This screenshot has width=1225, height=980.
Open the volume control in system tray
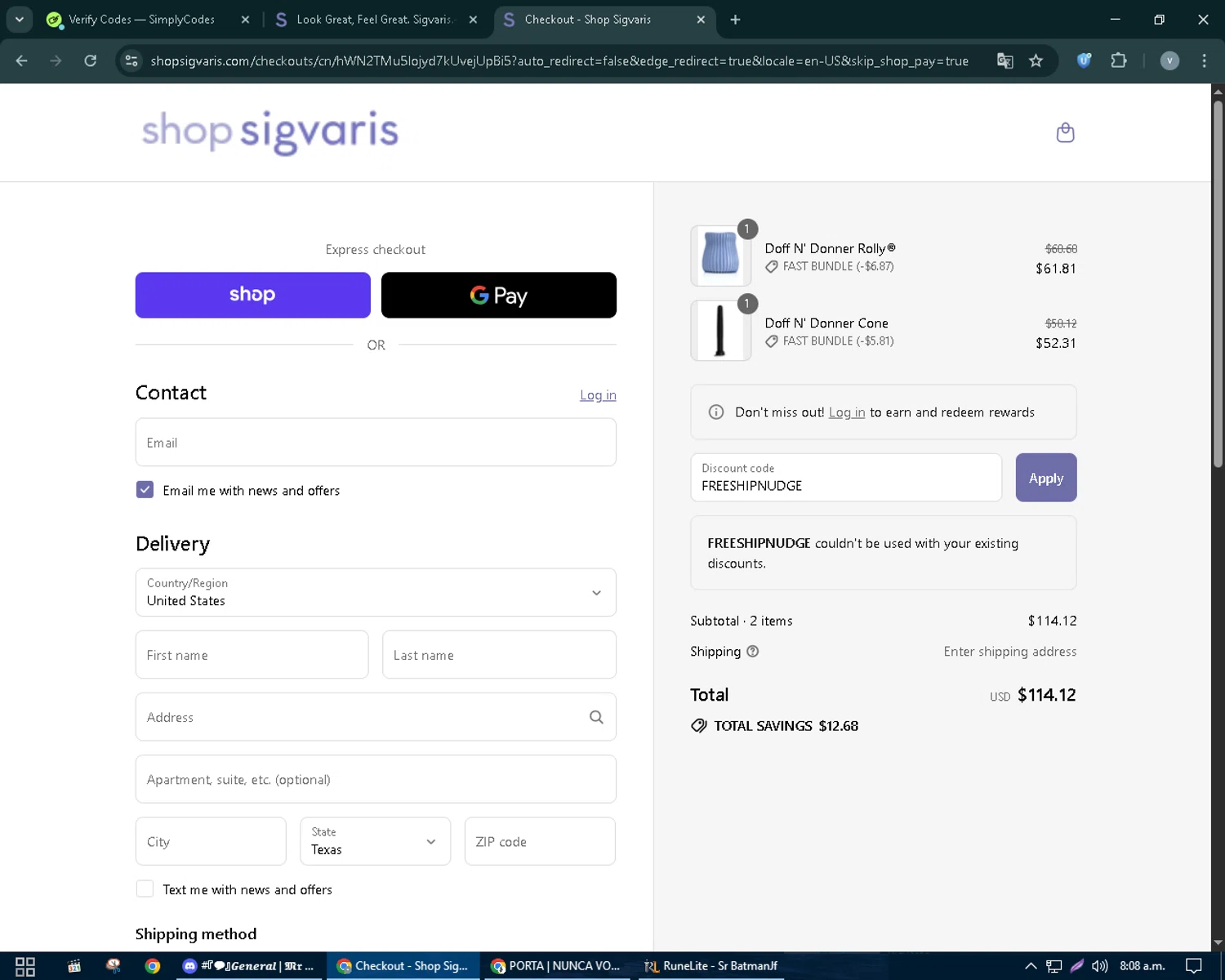(1100, 966)
